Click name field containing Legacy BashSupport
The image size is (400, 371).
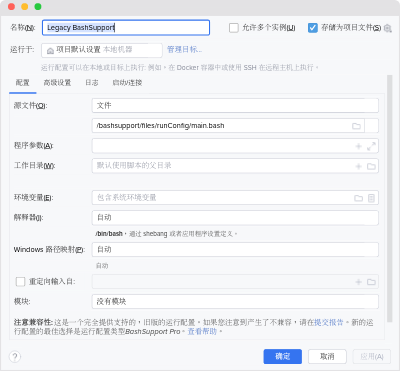[126, 28]
